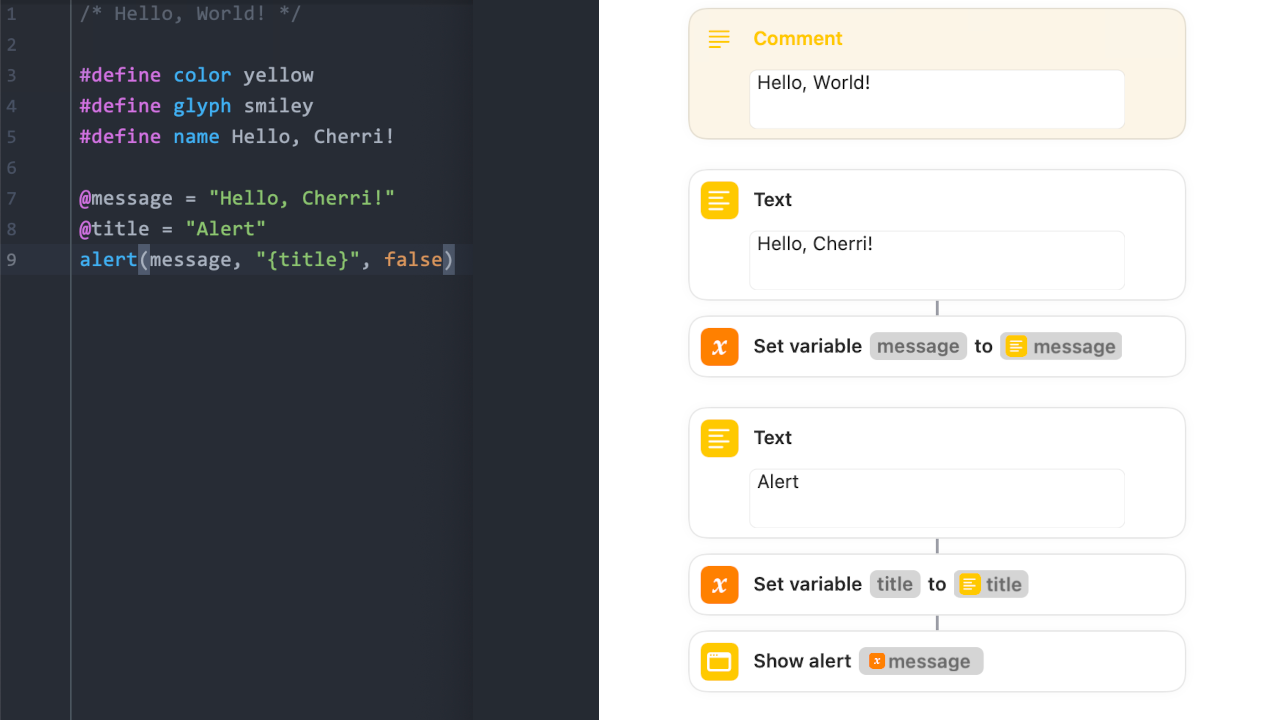The height and width of the screenshot is (720, 1280).
Task: Click the line number 1 in the editor gutter
Action: [11, 14]
